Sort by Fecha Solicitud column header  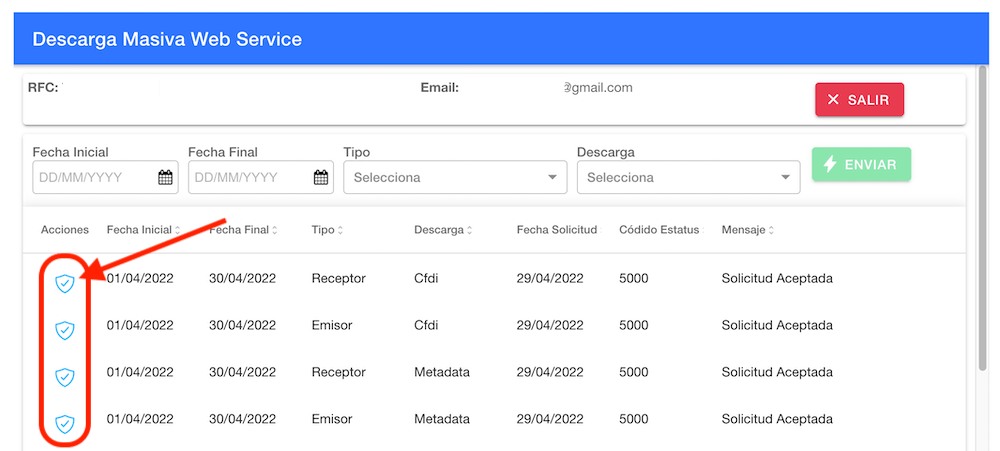[559, 230]
